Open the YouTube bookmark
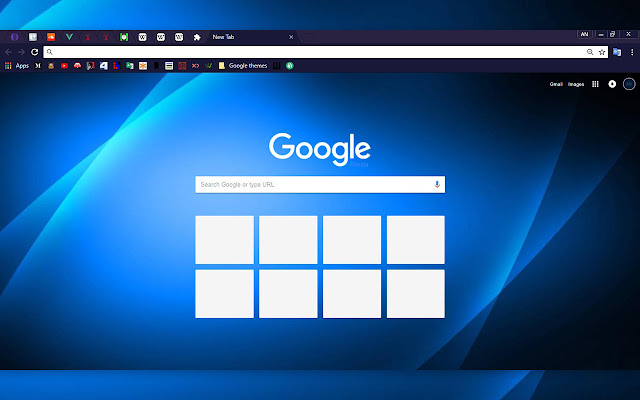Screen dimensions: 640x400 64,65
